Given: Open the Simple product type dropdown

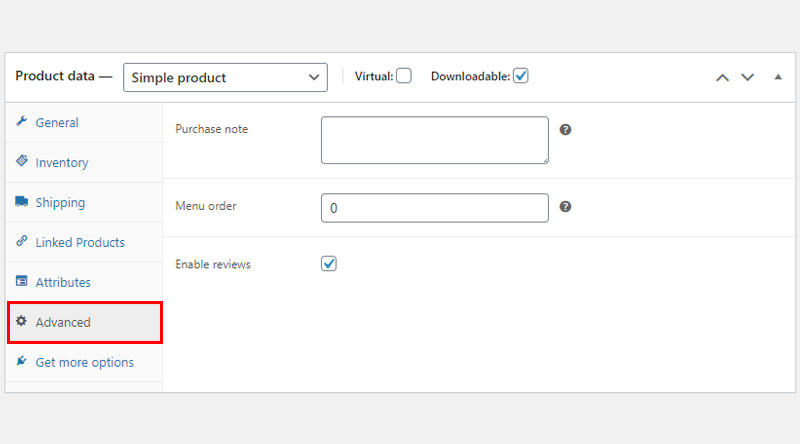Looking at the screenshot, I should click(x=225, y=78).
